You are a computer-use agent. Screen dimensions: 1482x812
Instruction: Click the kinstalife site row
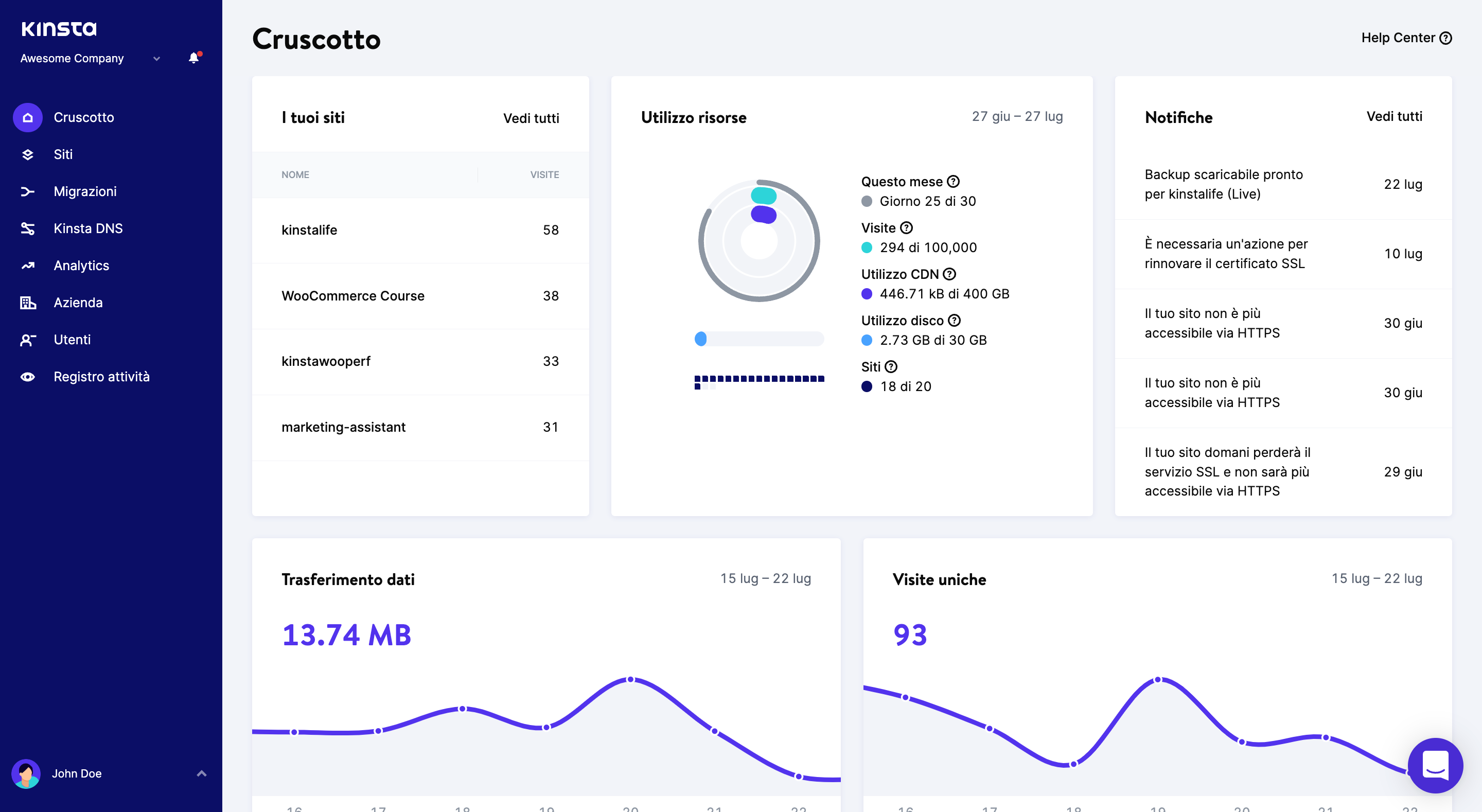click(310, 230)
